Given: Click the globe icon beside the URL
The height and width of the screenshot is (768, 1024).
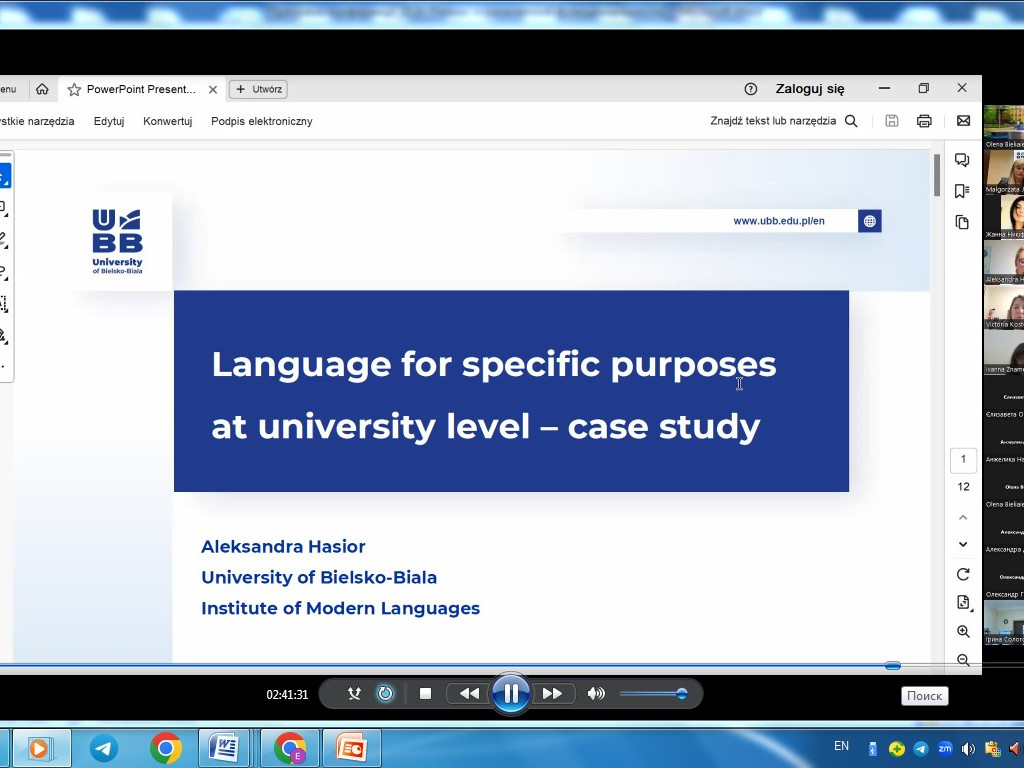Looking at the screenshot, I should (869, 221).
